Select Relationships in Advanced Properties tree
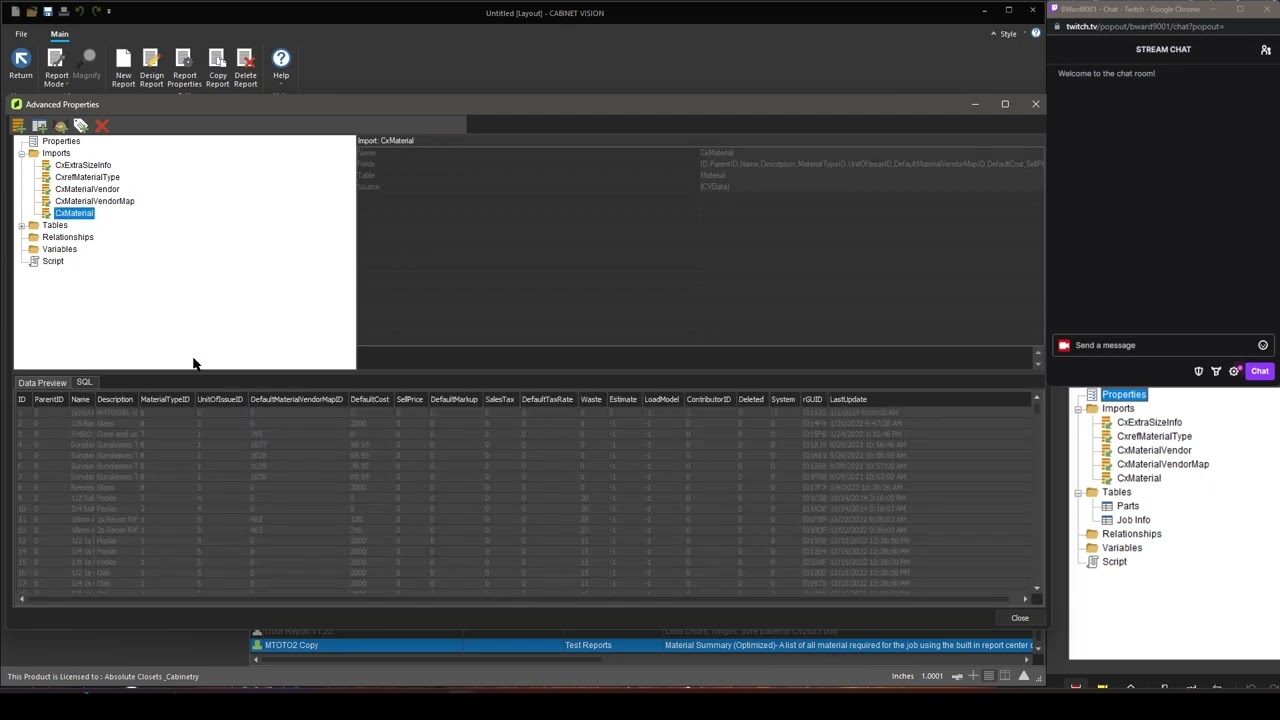The width and height of the screenshot is (1280, 720). (67, 237)
